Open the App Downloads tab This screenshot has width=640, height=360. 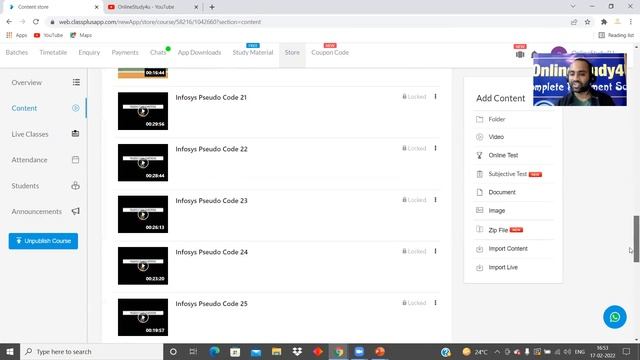[x=199, y=53]
